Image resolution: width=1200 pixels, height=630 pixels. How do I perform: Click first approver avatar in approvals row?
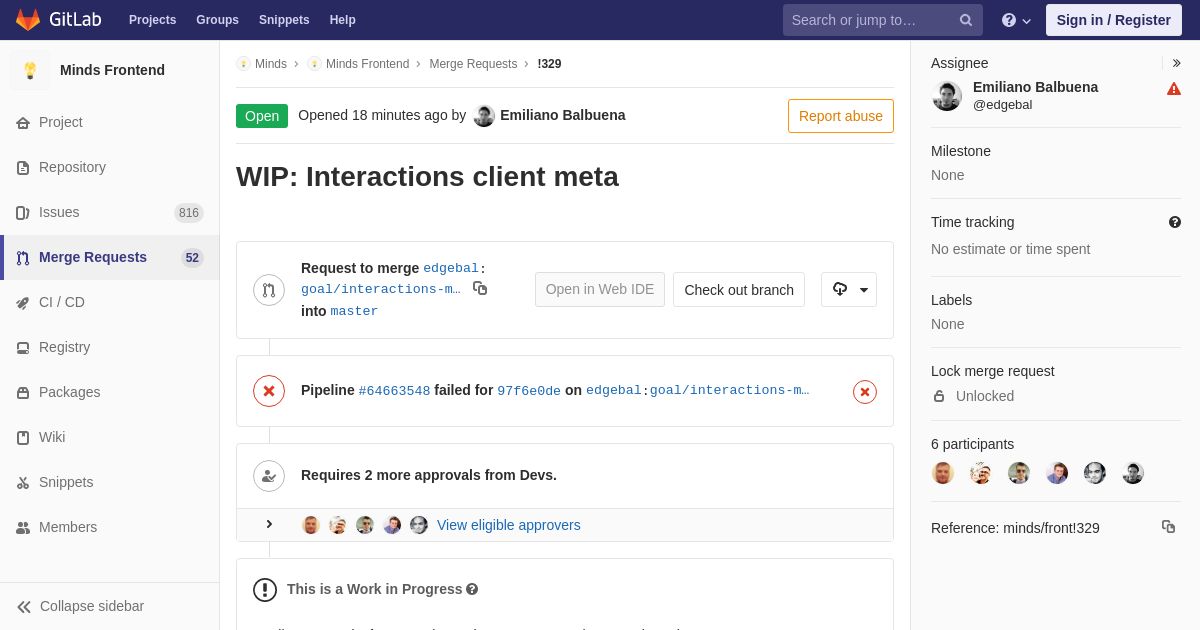point(311,525)
